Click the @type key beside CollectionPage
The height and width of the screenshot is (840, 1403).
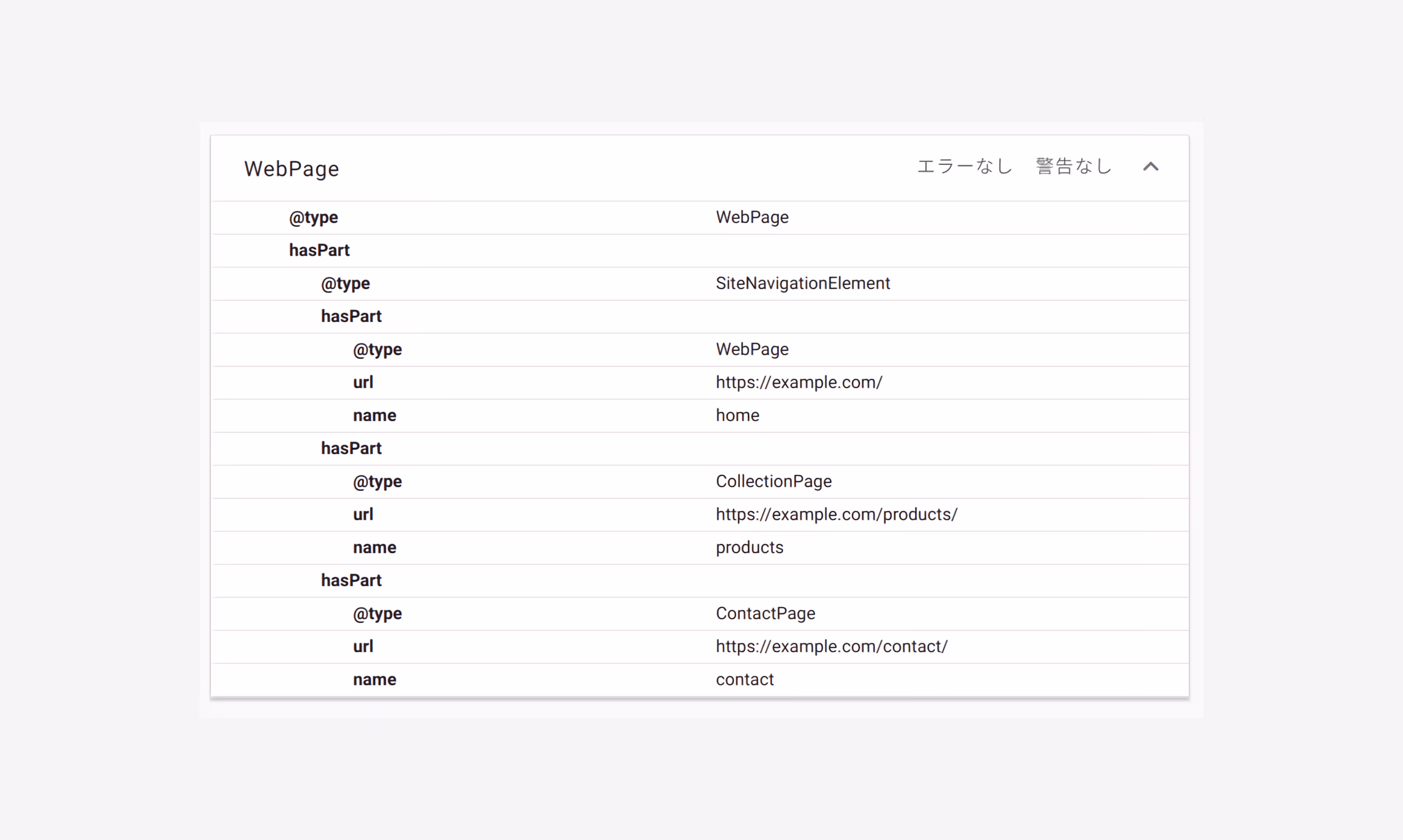click(377, 482)
